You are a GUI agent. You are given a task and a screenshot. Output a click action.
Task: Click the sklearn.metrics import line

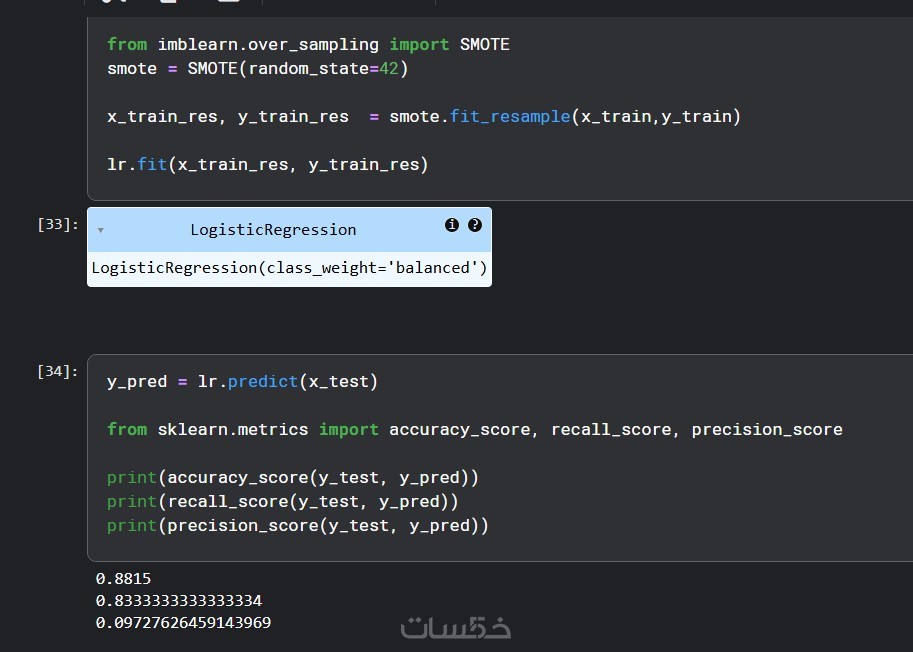click(474, 430)
